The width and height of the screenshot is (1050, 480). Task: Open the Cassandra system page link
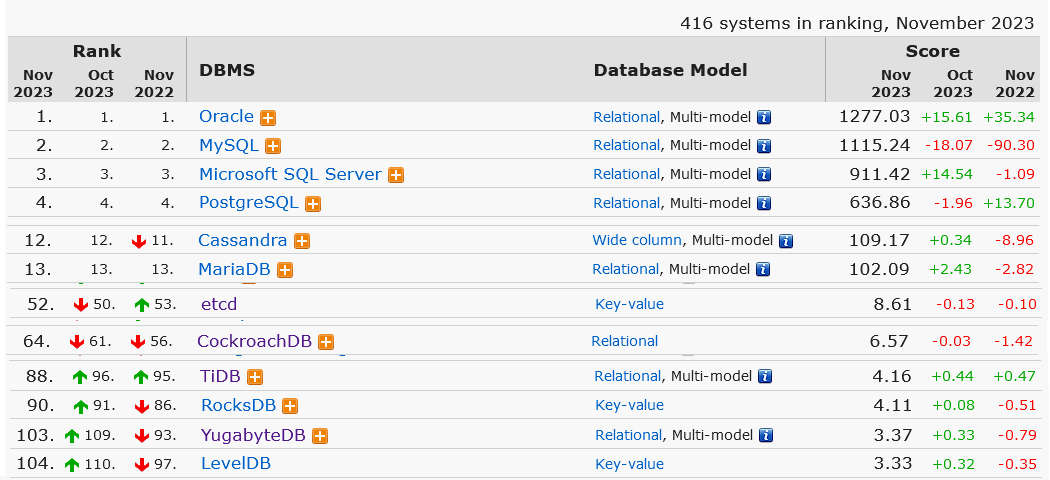[x=242, y=240]
